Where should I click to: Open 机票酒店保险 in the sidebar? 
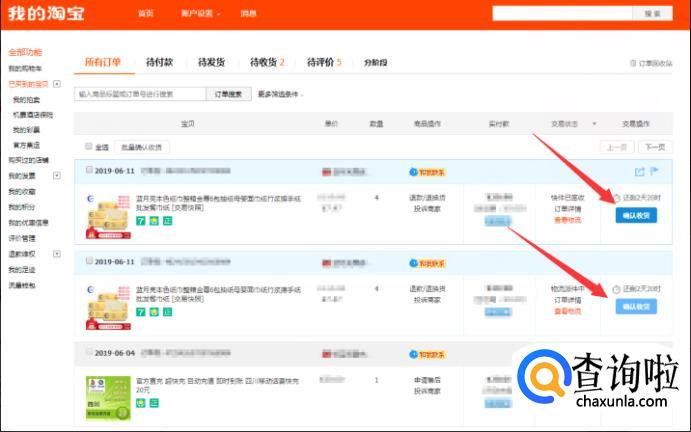tap(33, 115)
